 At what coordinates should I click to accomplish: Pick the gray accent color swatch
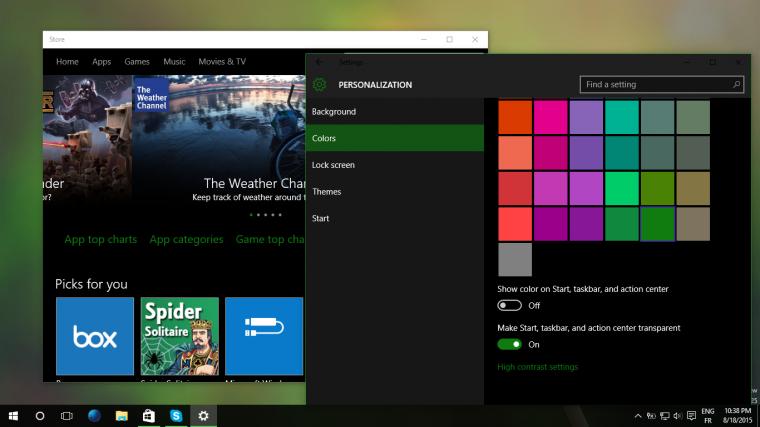(x=515, y=260)
